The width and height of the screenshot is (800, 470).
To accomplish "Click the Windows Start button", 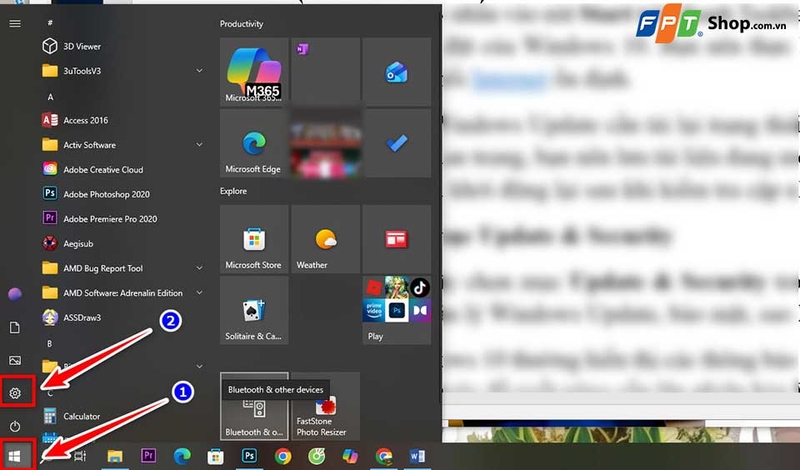I will point(14,456).
